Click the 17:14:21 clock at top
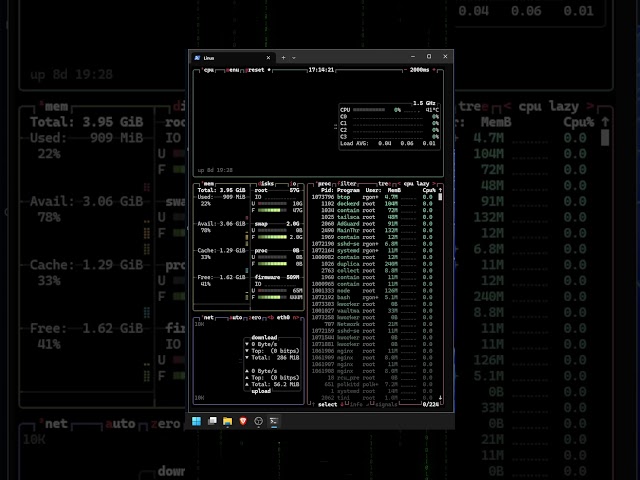Viewport: 640px width, 480px height. pos(321,70)
